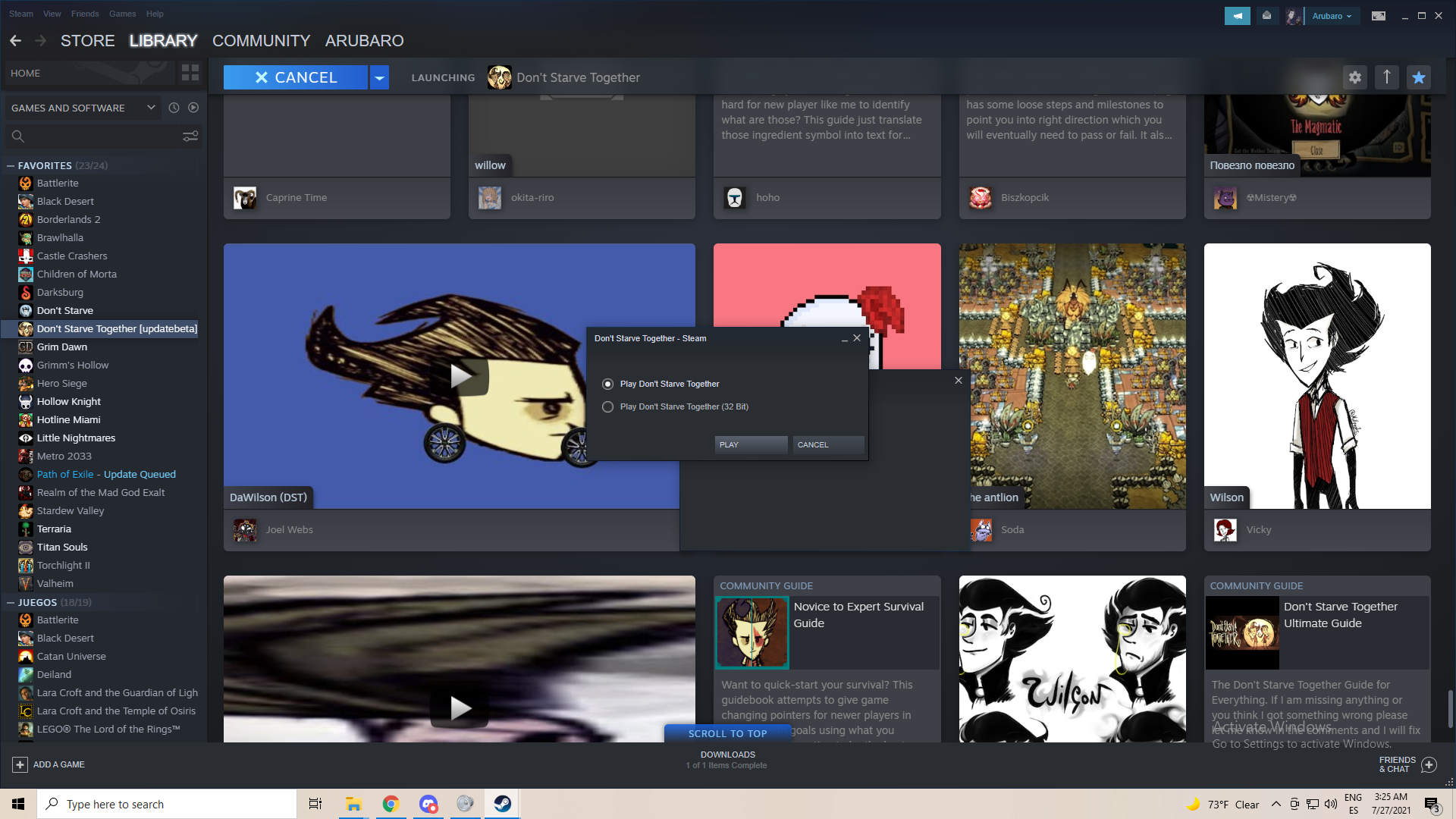The height and width of the screenshot is (819, 1456).
Task: Select Hollow Knight in library list
Action: 69,401
